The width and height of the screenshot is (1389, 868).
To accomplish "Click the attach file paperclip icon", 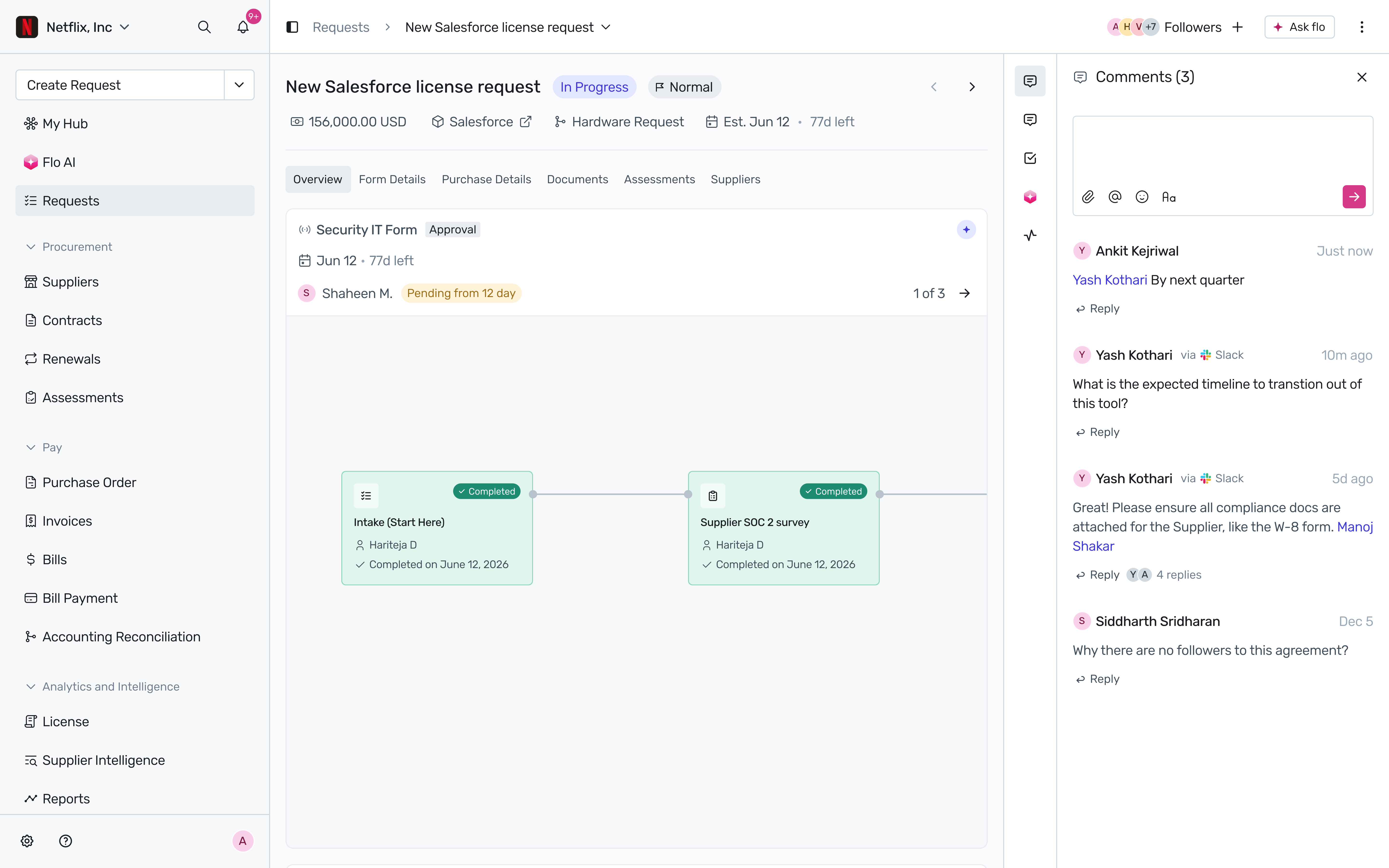I will point(1088,197).
